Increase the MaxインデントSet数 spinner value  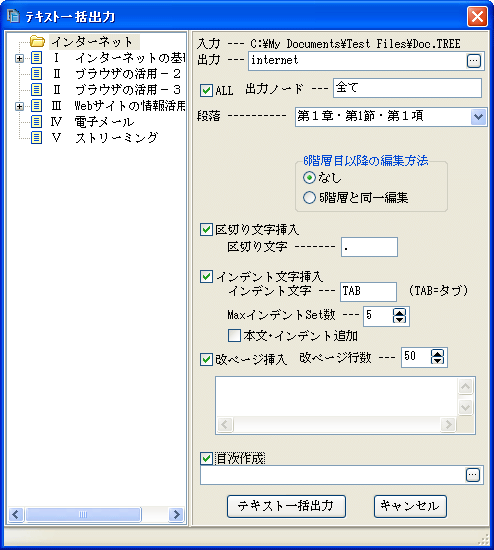[x=399, y=312]
